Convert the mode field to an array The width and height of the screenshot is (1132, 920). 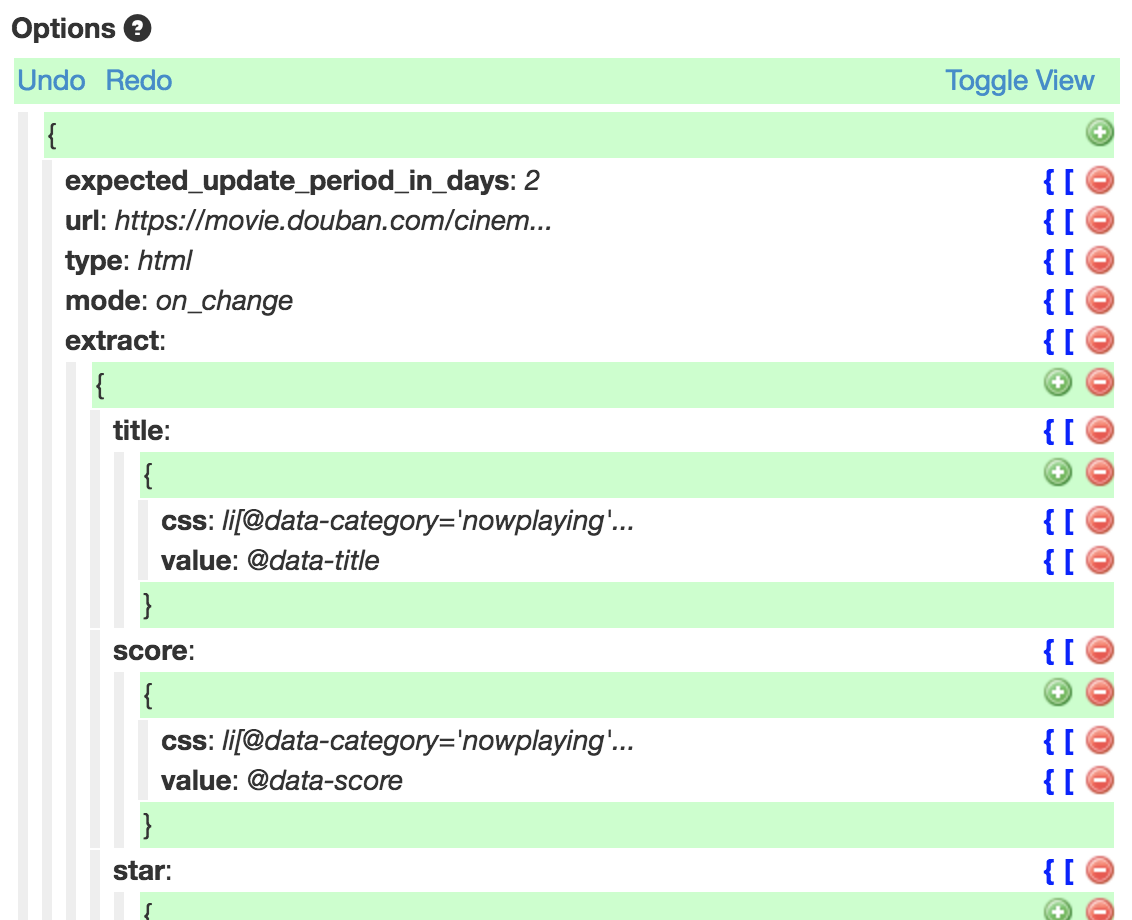coord(1068,301)
